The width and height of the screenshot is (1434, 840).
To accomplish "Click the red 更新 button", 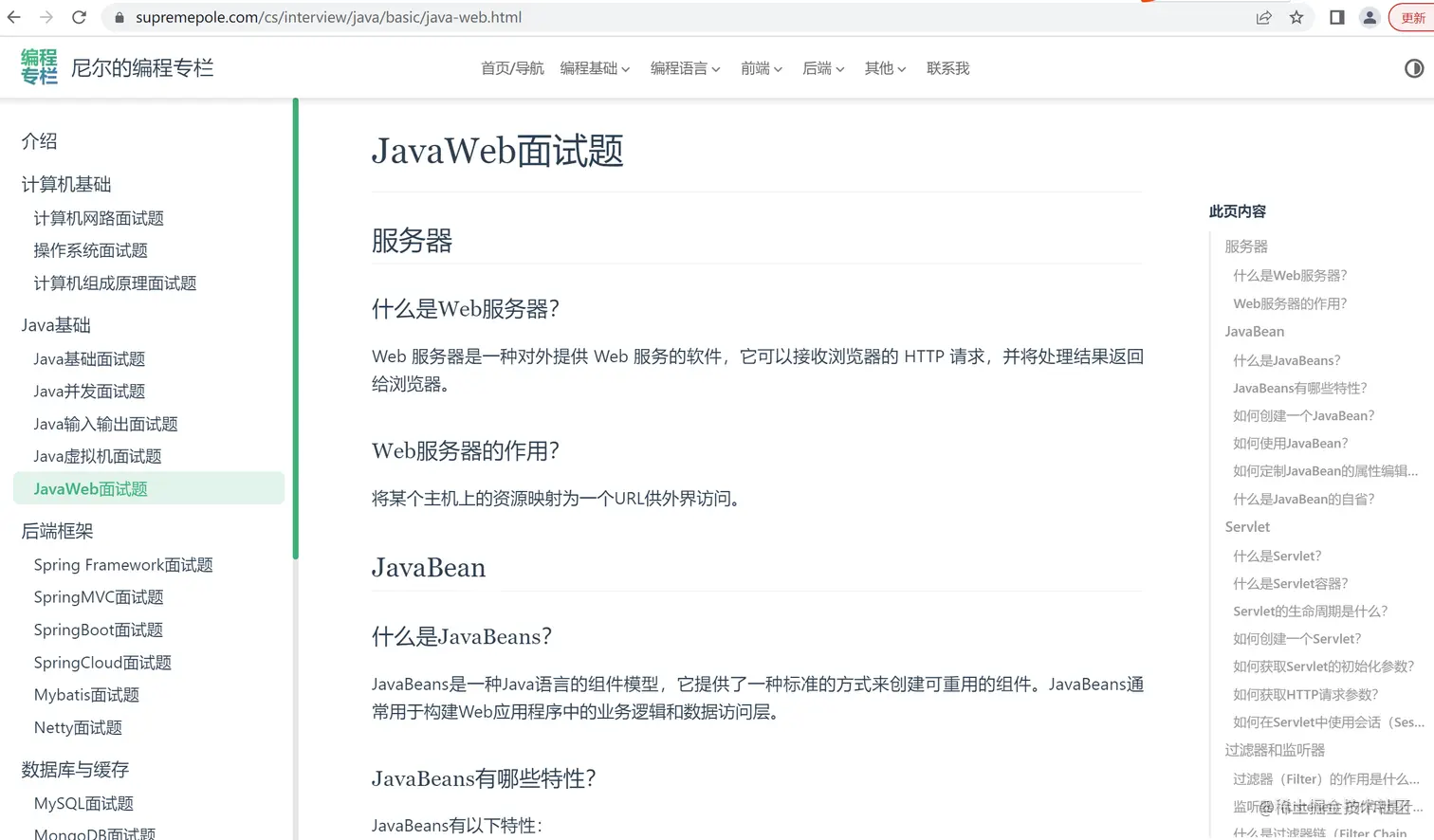I will point(1412,16).
